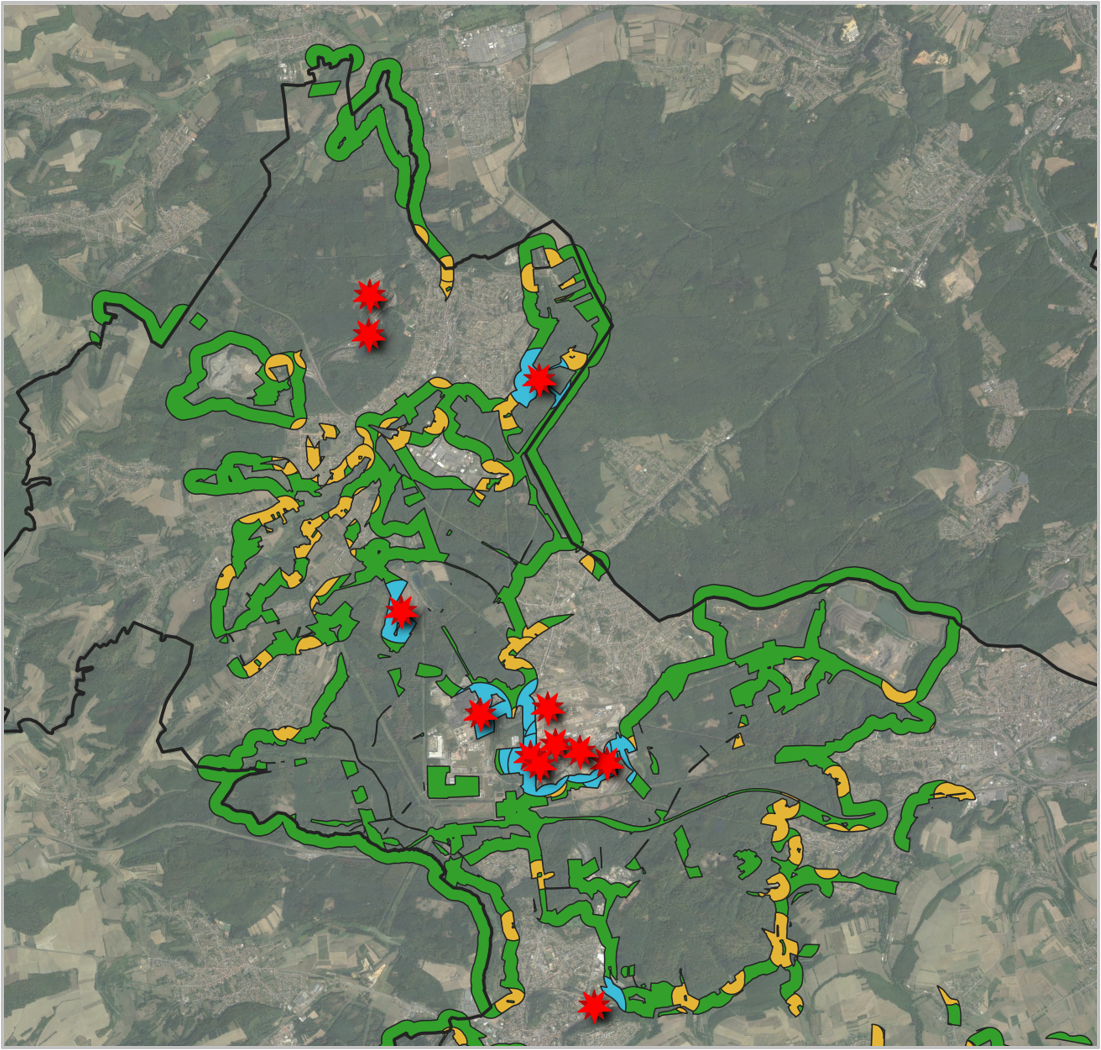Click the yellow wedge on the diagonal boundary line

click(594, 563)
